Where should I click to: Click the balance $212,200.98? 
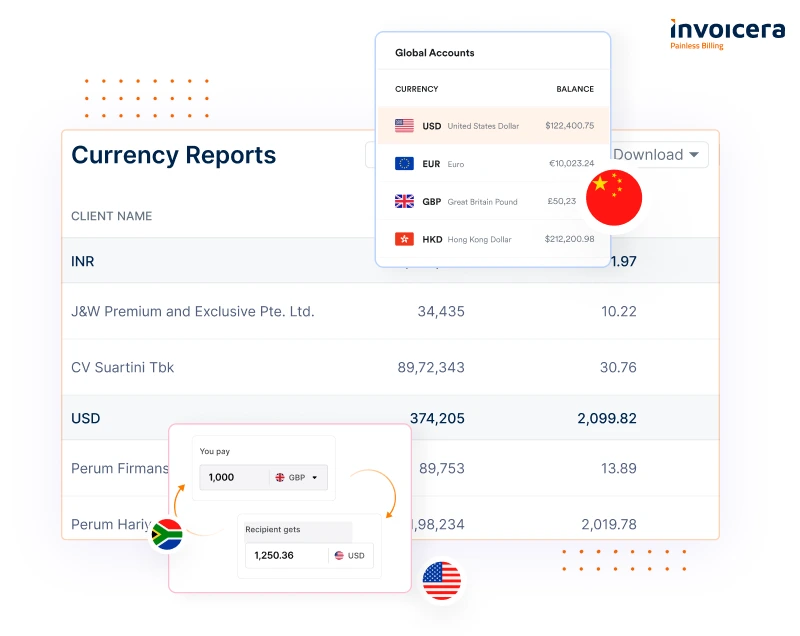pyautogui.click(x=569, y=239)
